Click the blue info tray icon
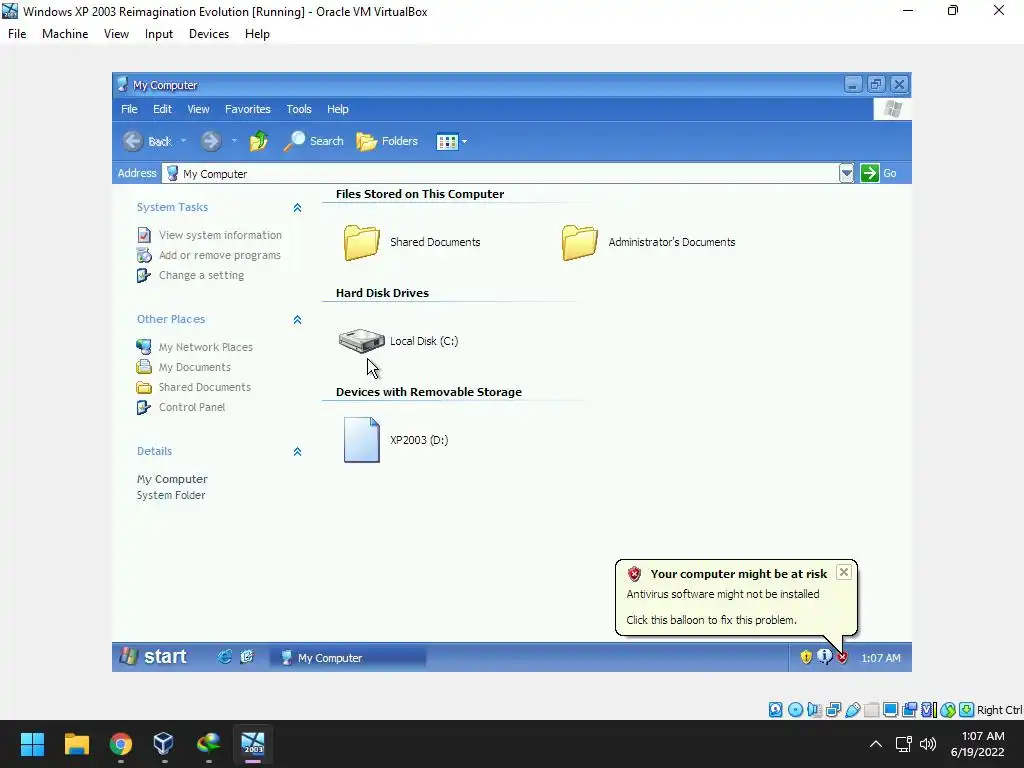 point(824,656)
